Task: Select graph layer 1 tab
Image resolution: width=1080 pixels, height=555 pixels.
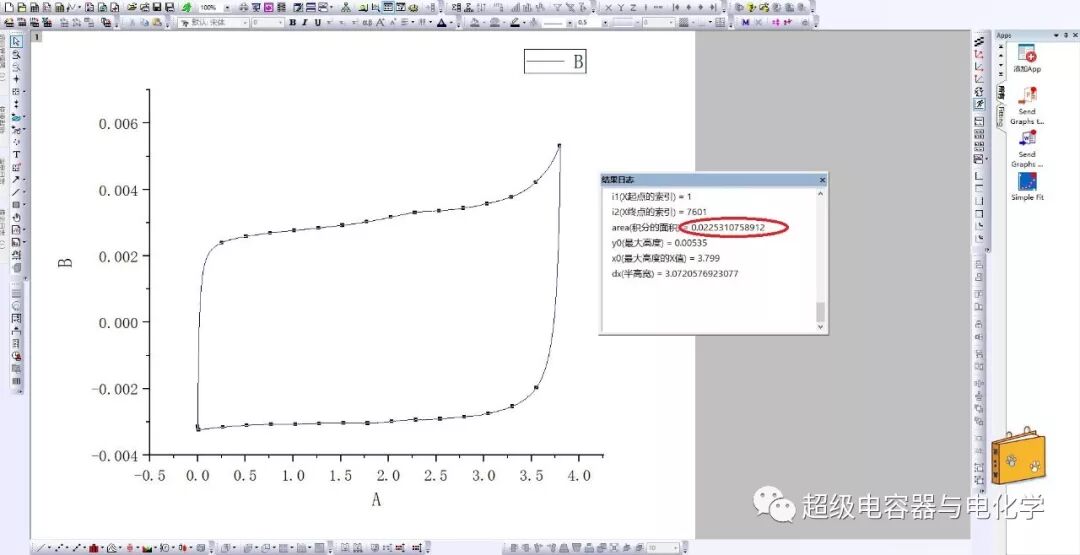Action: (x=38, y=36)
